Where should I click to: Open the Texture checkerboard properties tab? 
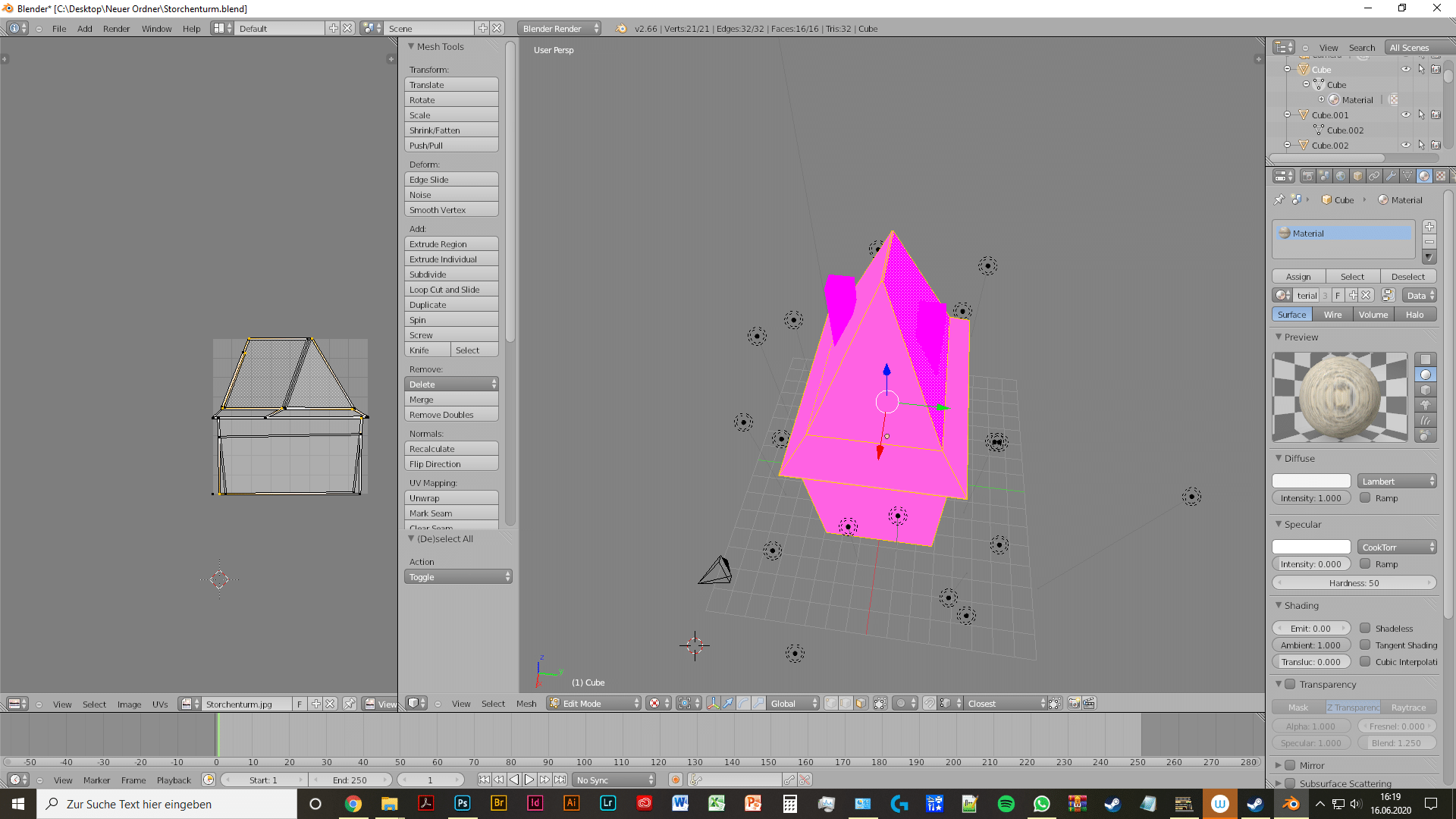point(1441,176)
